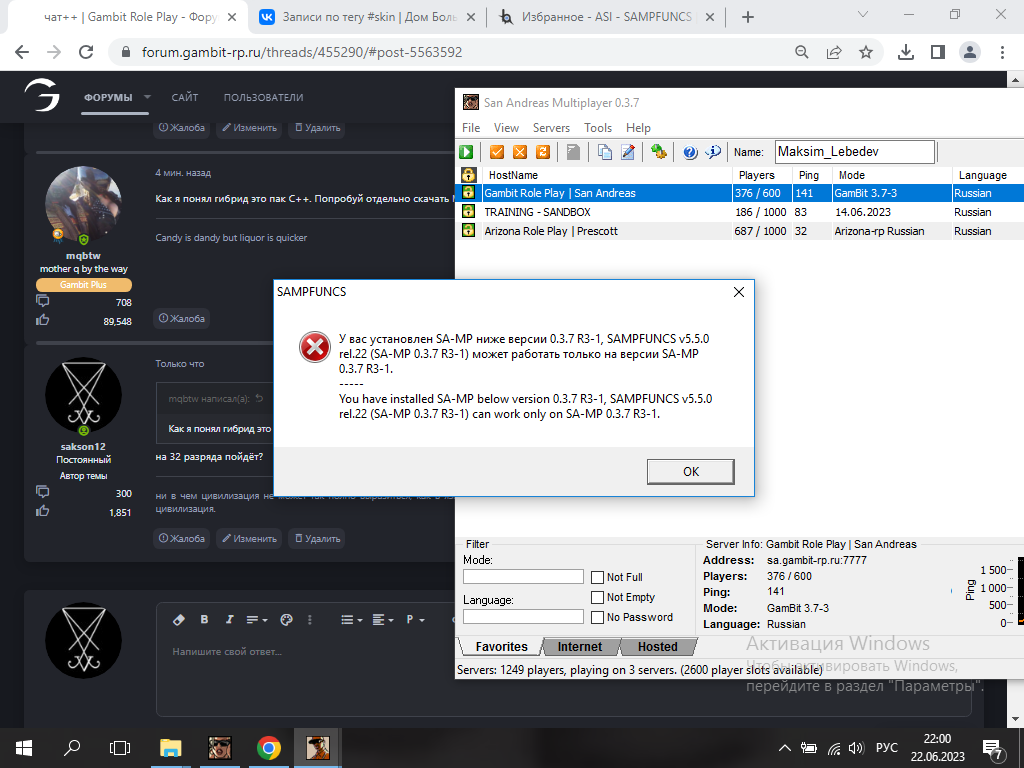Click the orange X delete server icon
The image size is (1024, 768).
pyautogui.click(x=519, y=152)
